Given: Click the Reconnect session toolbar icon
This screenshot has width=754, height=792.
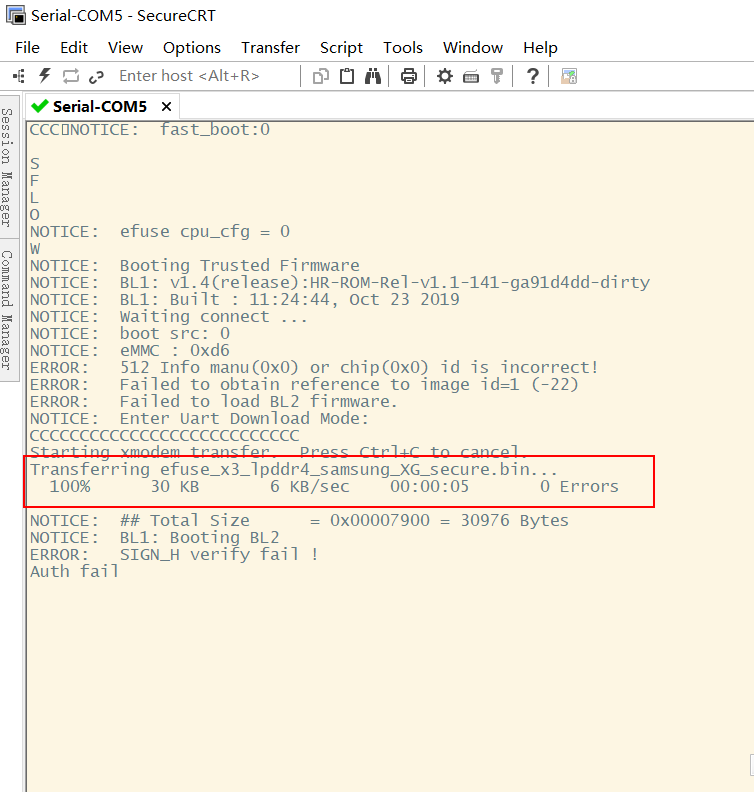Looking at the screenshot, I should 71,76.
